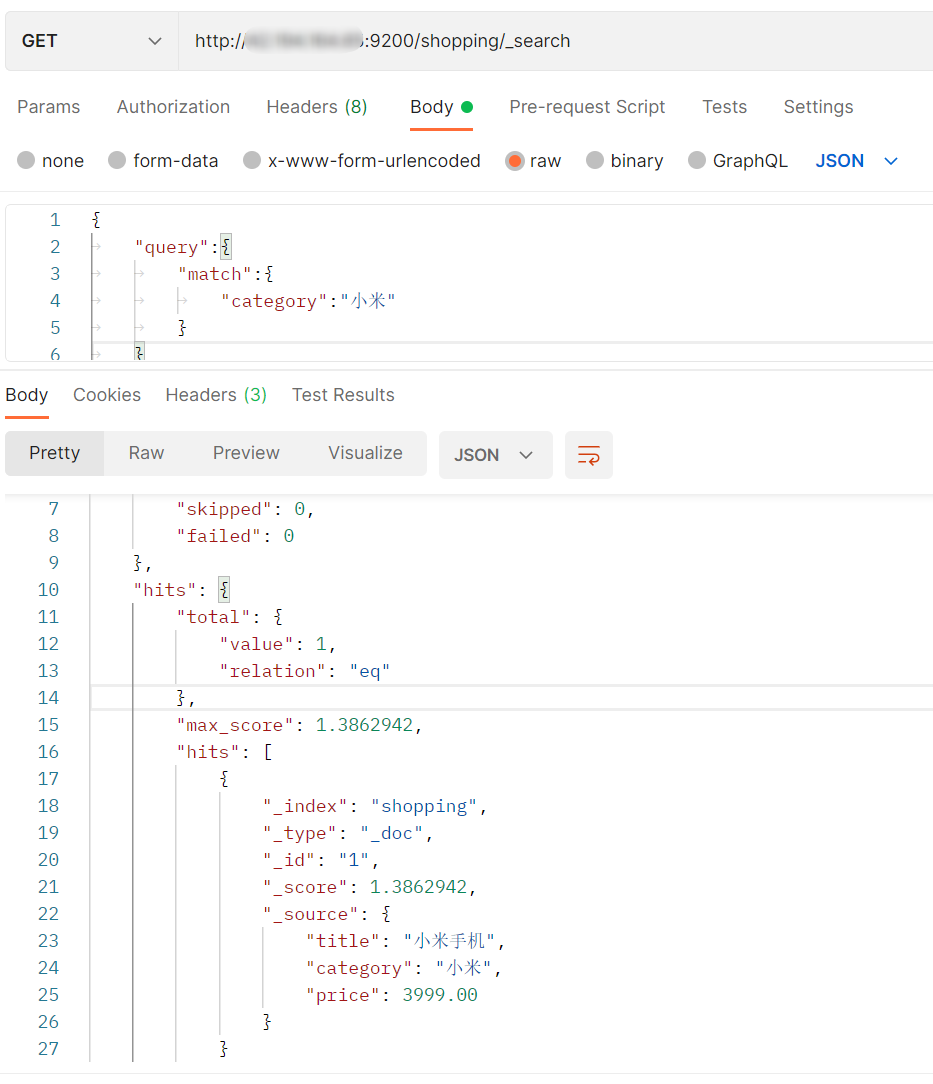This screenshot has height=1084, width=933.
Task: Click the request URL input field
Action: tap(550, 41)
